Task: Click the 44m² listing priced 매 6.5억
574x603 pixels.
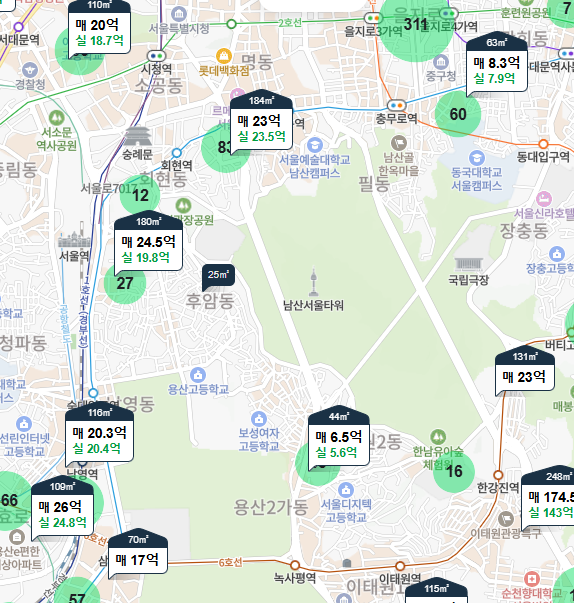Action: coord(339,437)
